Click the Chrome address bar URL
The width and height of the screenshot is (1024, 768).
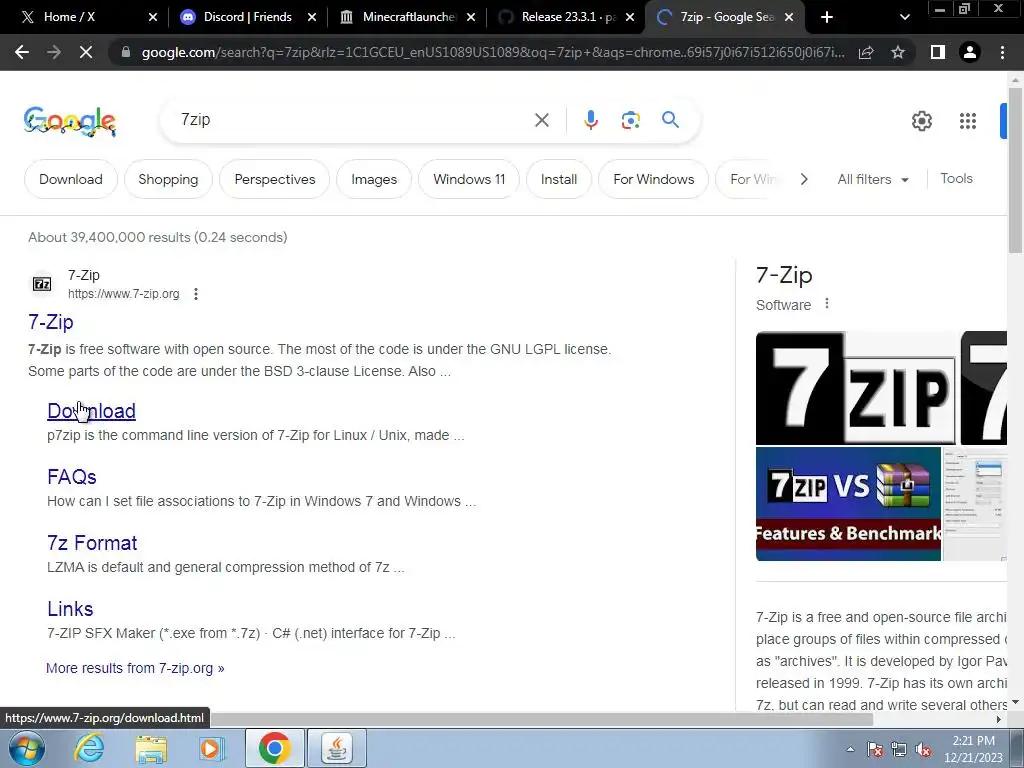click(493, 52)
